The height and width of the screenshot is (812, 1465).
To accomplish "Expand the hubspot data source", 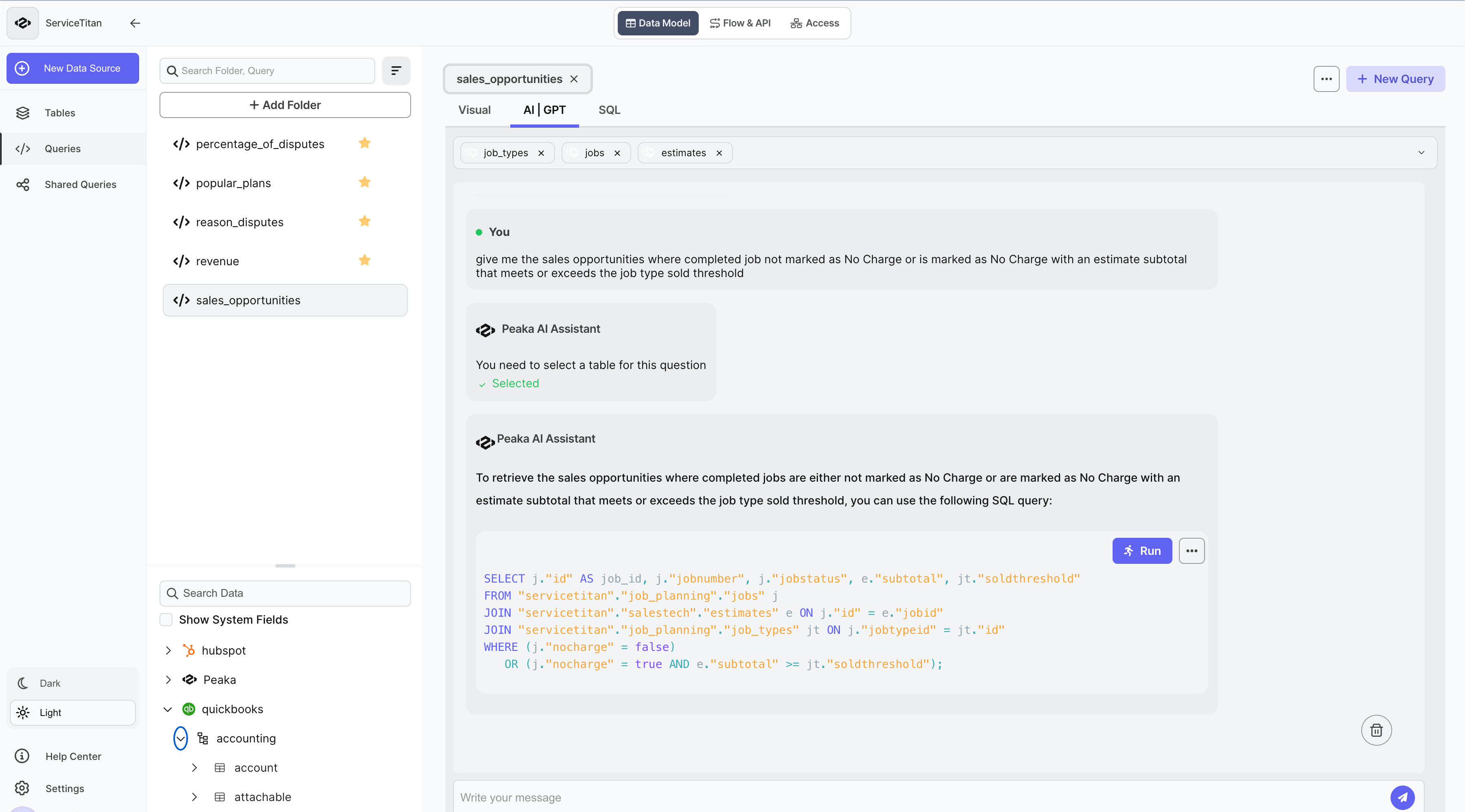I will 168,650.
